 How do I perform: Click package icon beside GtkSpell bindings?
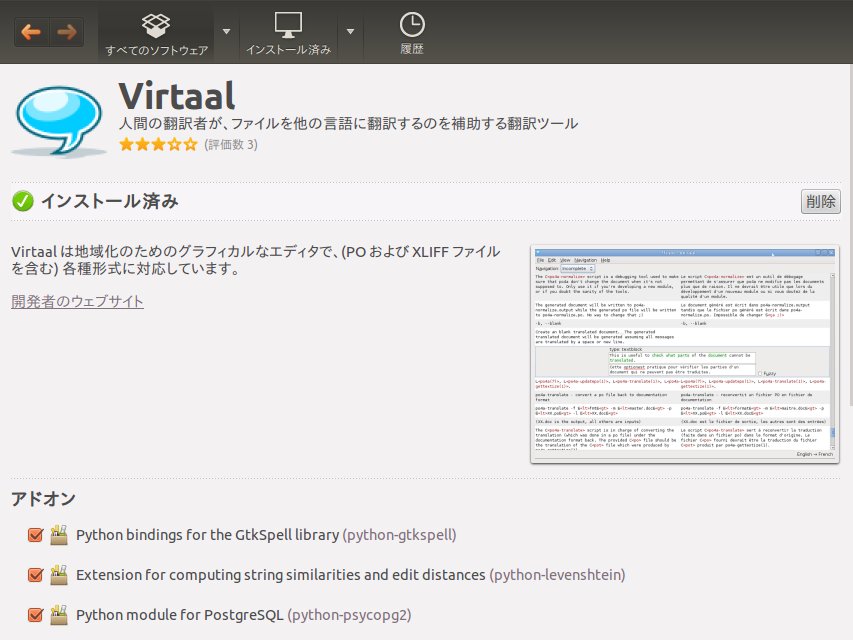(59, 535)
